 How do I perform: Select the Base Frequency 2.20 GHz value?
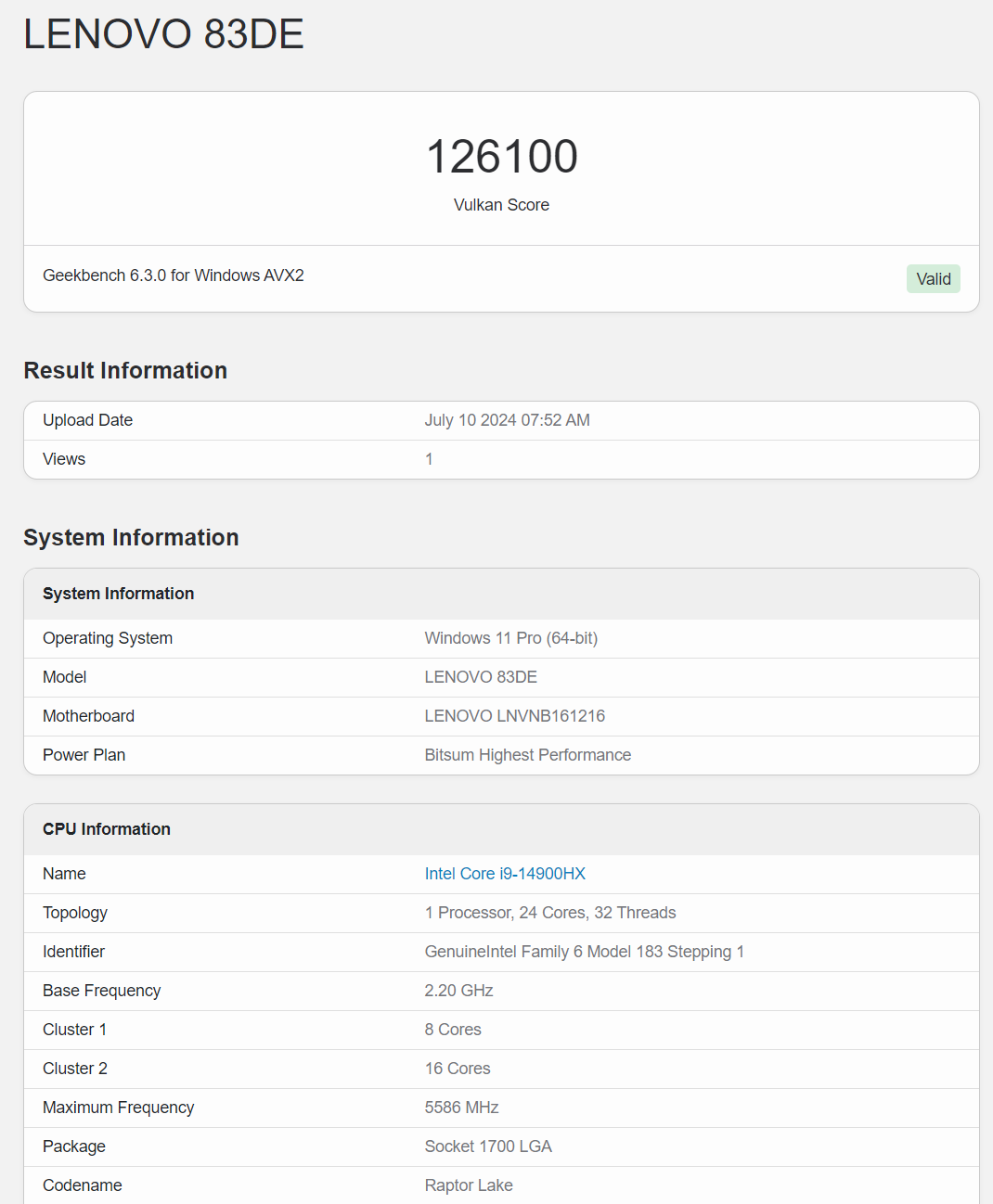coord(459,991)
